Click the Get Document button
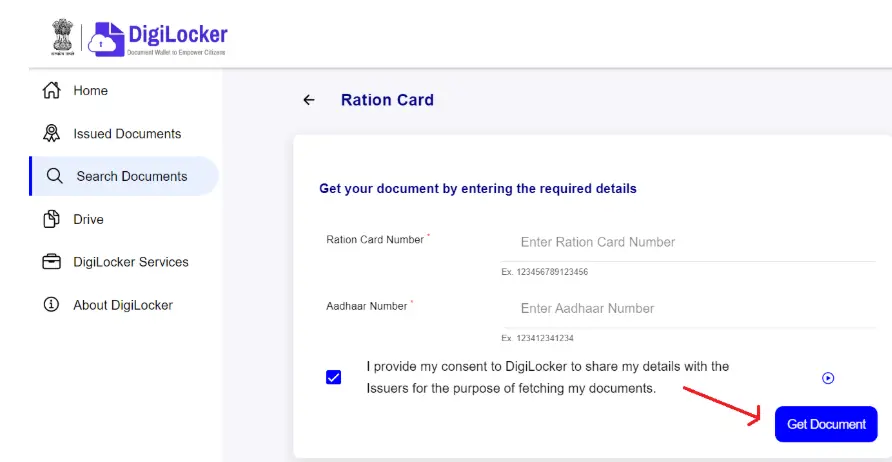This screenshot has width=892, height=462. pos(826,424)
